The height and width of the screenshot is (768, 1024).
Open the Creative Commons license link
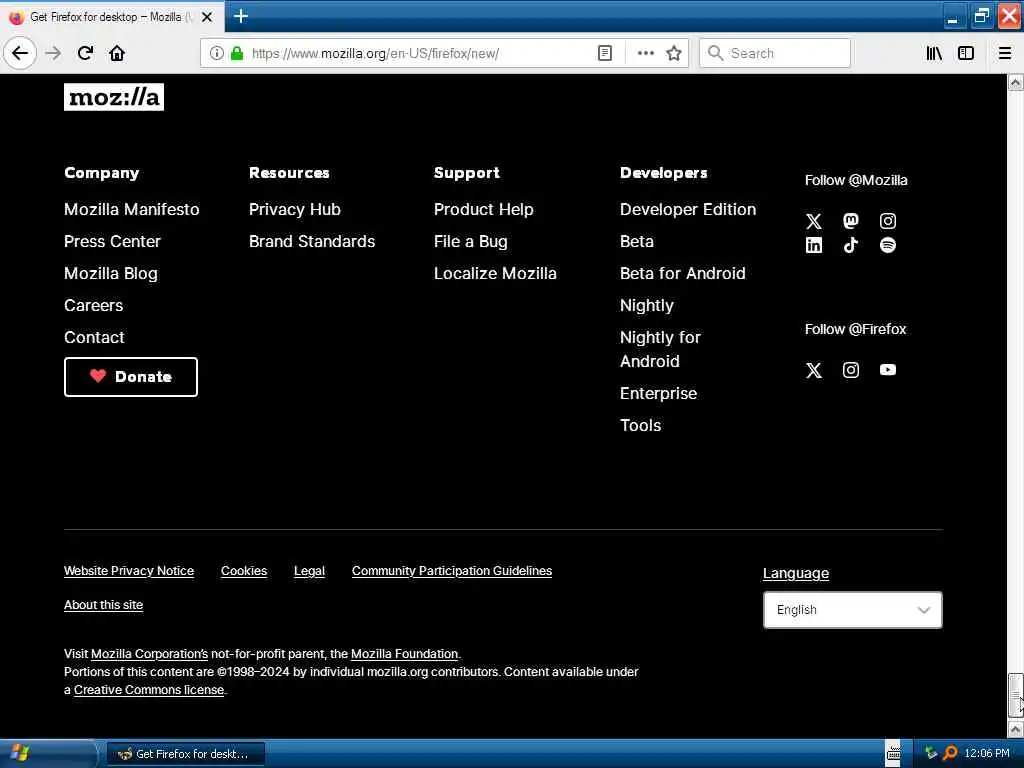(149, 690)
